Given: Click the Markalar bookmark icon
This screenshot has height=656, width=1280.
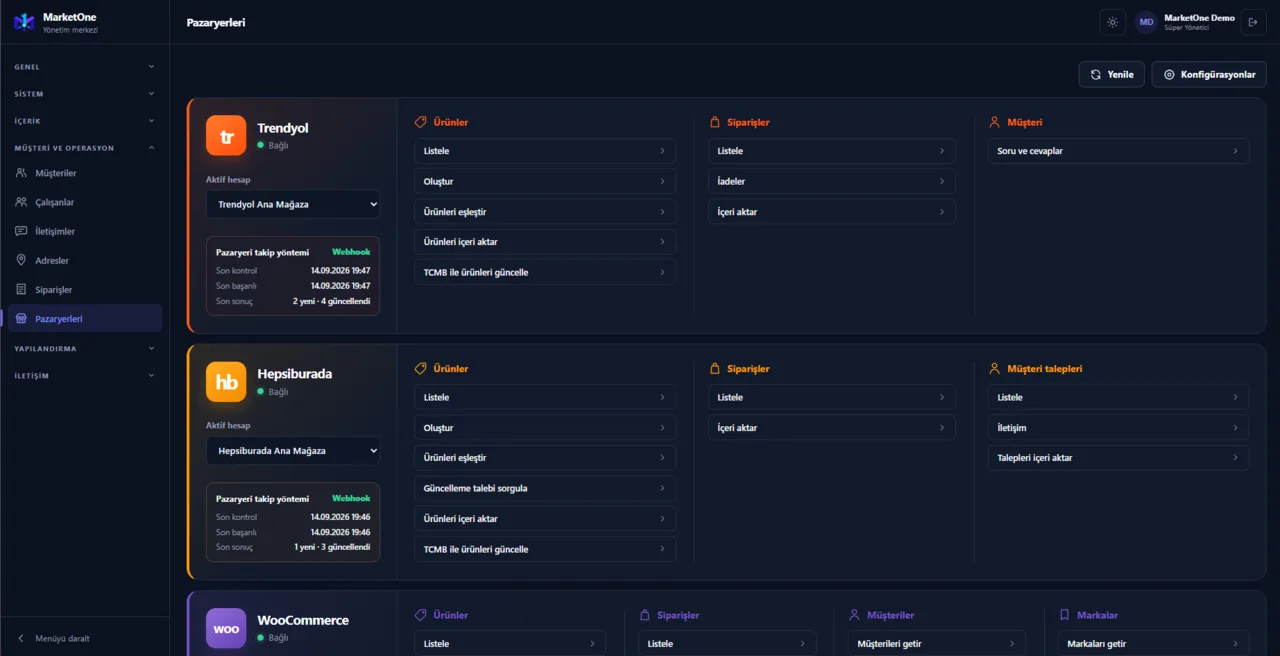Looking at the screenshot, I should point(1064,615).
